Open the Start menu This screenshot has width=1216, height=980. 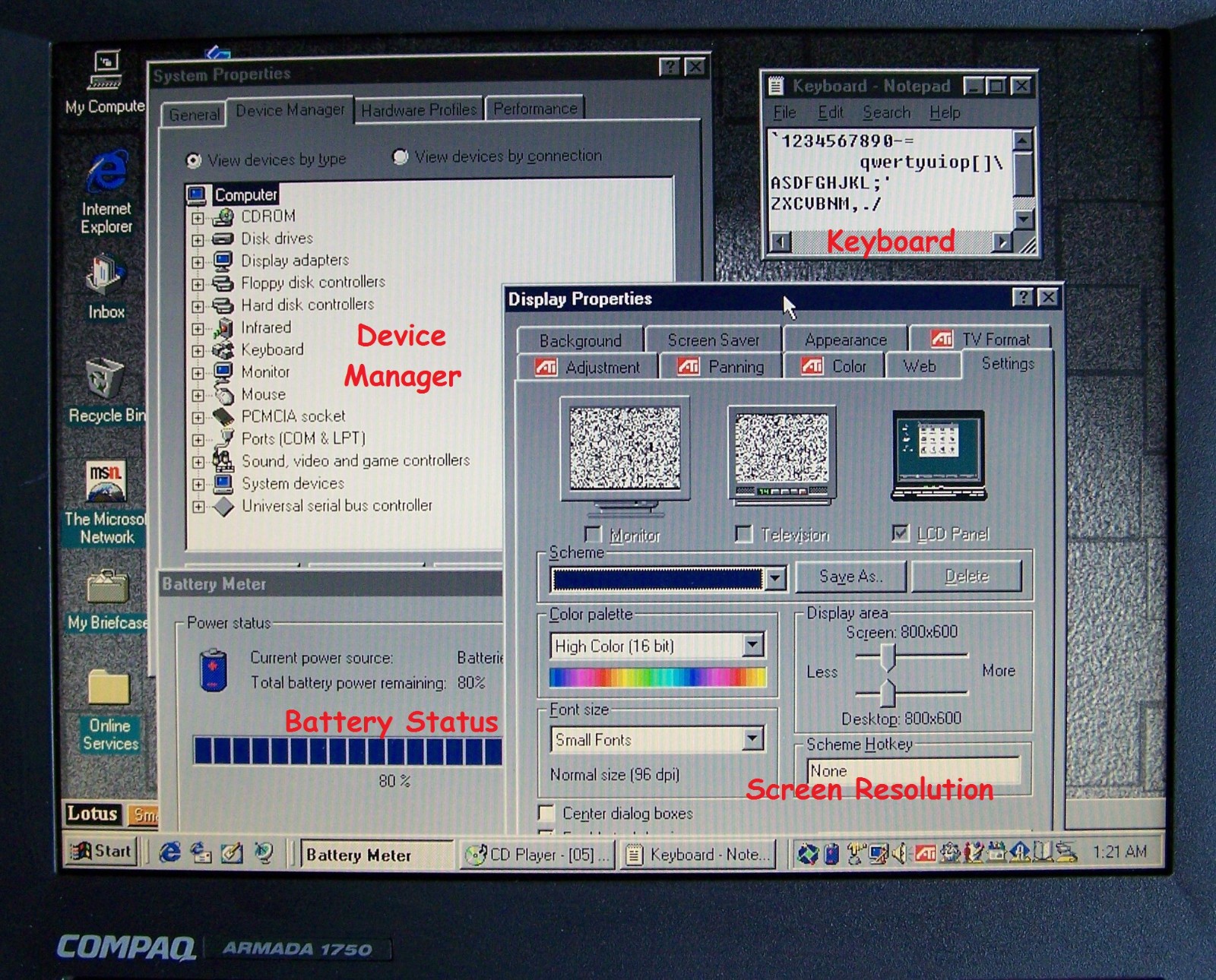tap(101, 851)
